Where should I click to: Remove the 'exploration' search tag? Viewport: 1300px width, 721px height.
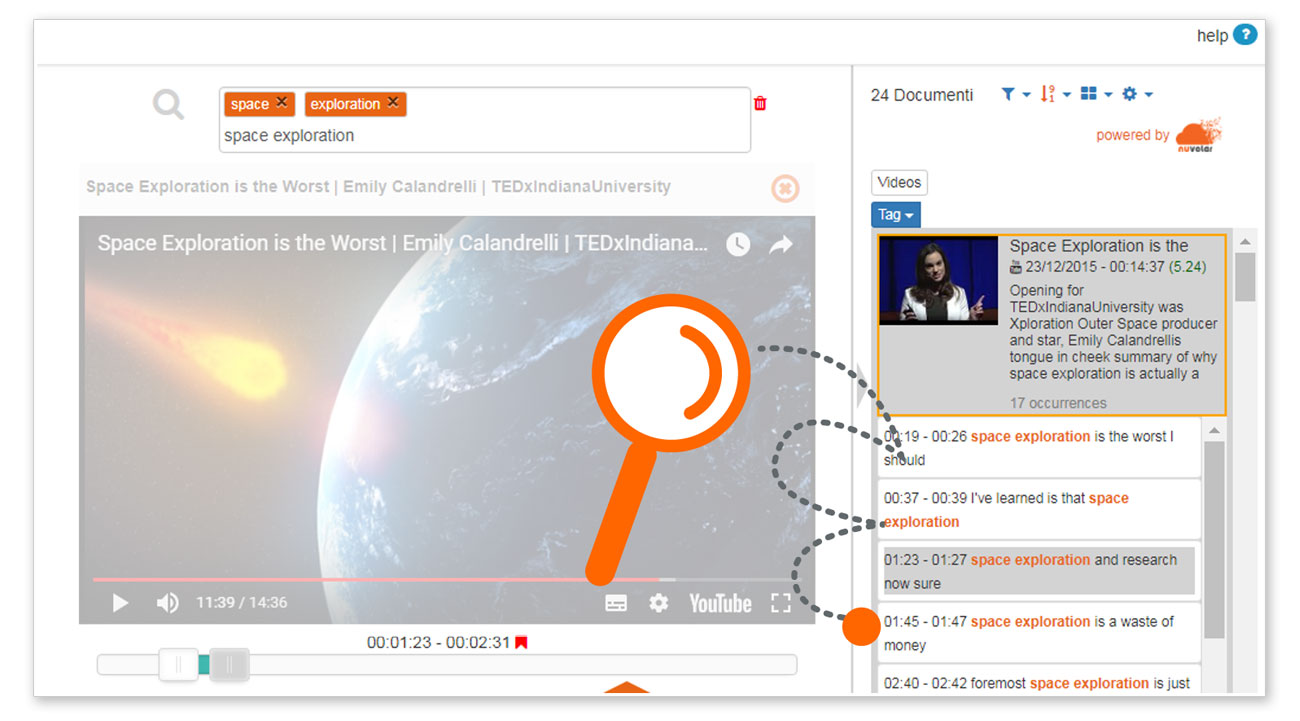click(393, 102)
